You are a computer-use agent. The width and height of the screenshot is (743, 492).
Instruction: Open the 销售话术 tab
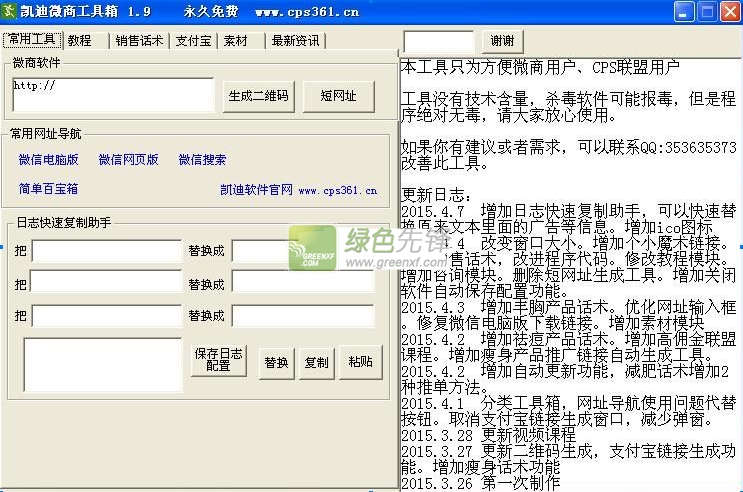click(x=139, y=41)
